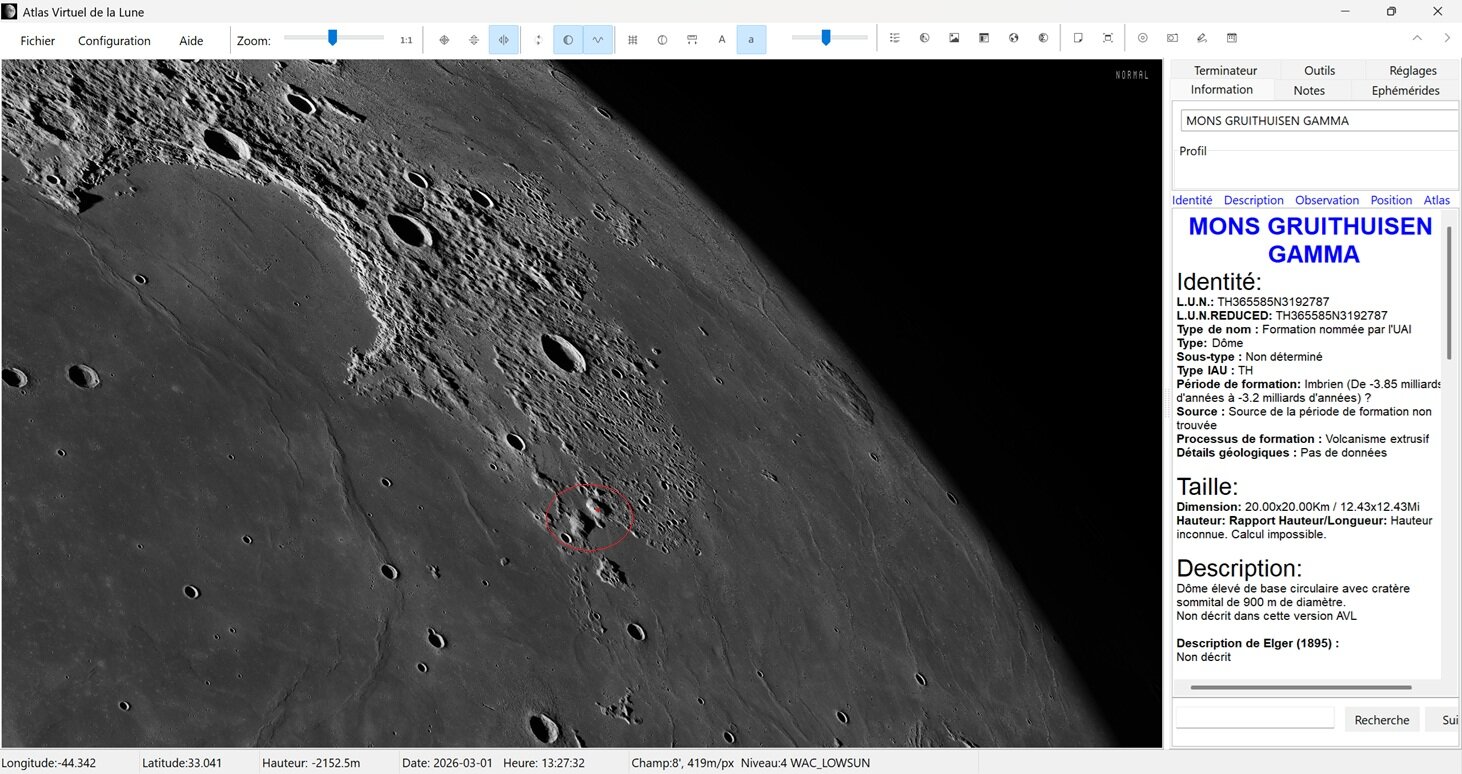Image resolution: width=1462 pixels, height=774 pixels.
Task: Click the picture image toolbar icon
Action: (x=954, y=38)
